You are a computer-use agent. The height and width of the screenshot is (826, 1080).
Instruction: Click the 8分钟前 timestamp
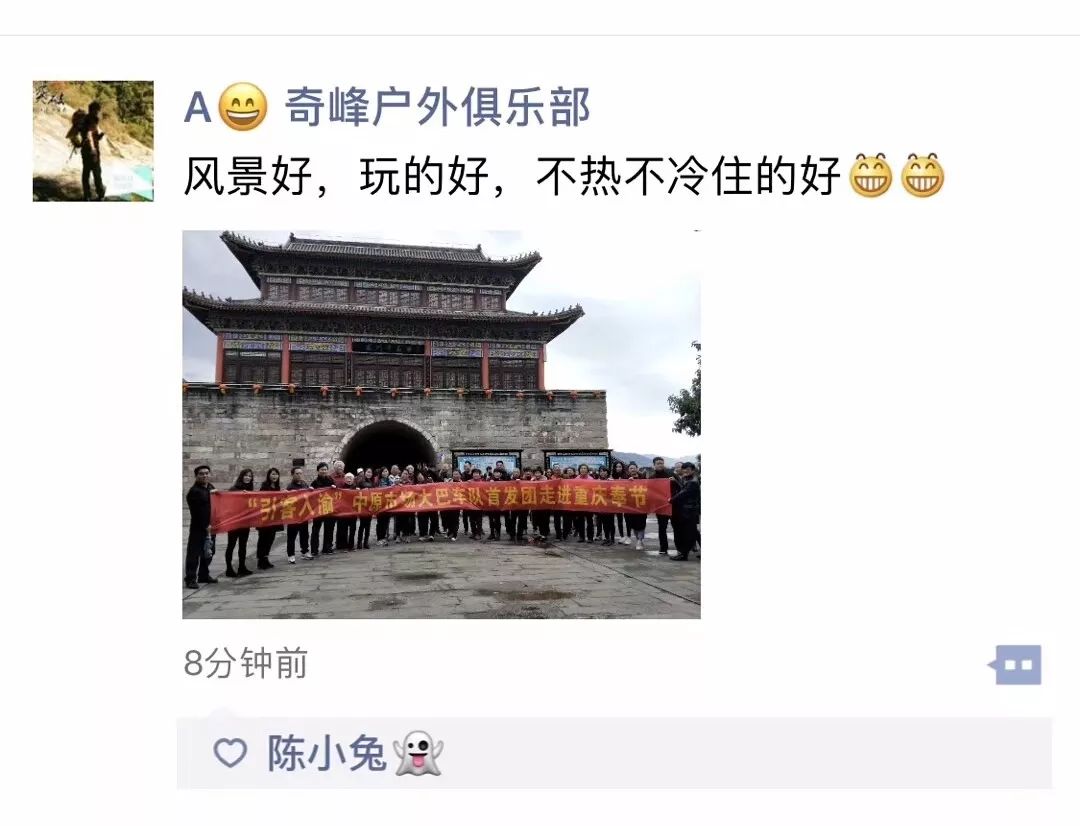[x=245, y=663]
